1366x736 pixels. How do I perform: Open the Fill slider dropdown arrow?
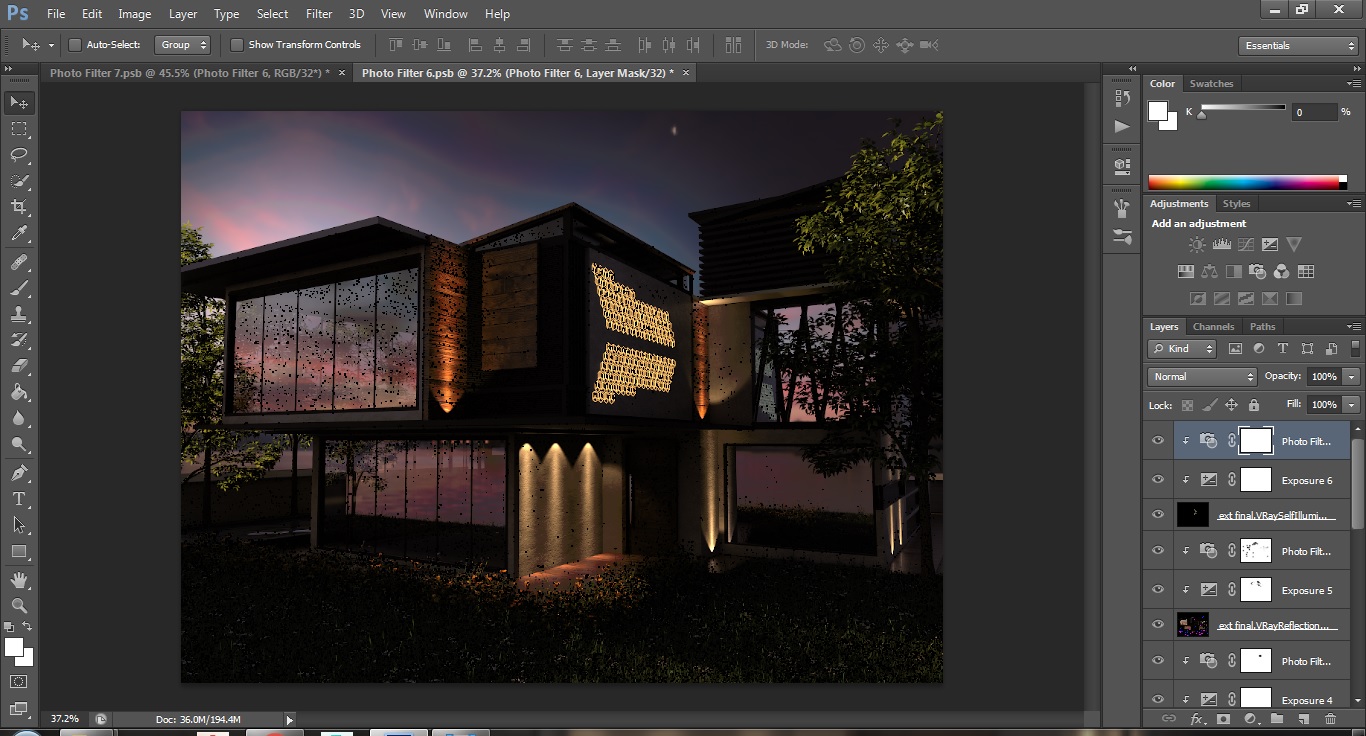click(x=1352, y=405)
